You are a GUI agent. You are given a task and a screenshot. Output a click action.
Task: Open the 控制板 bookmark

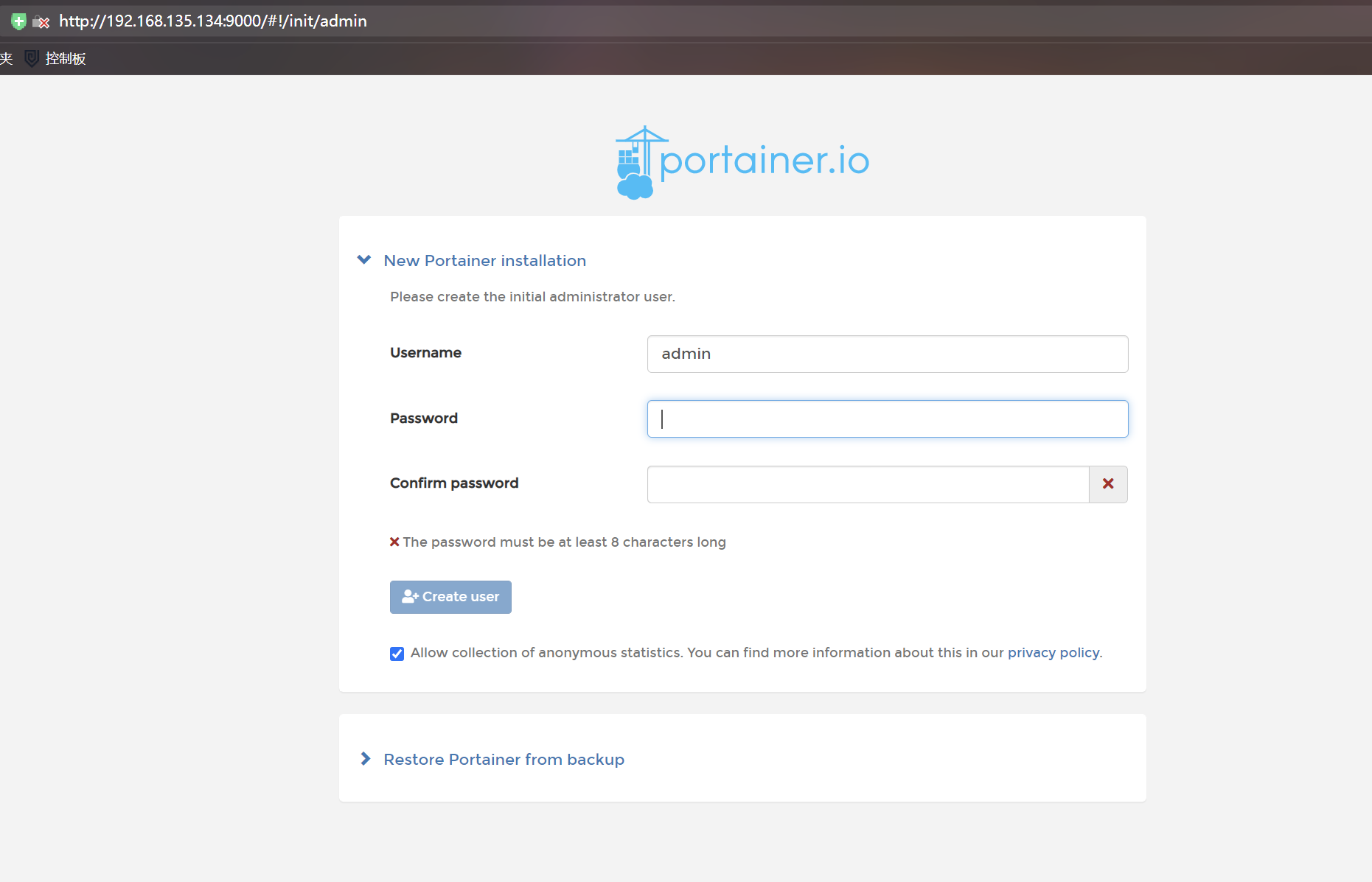tap(56, 58)
